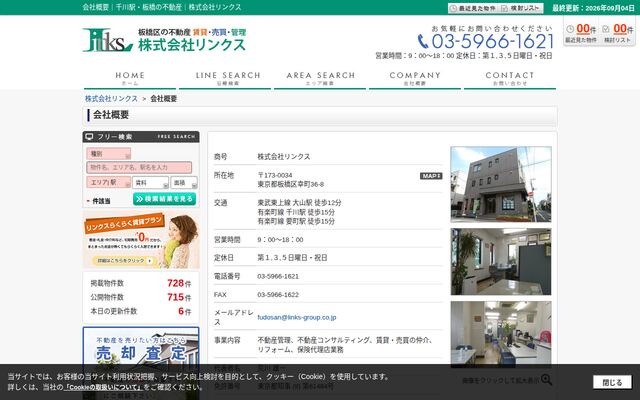The width and height of the screenshot is (640, 400).
Task: Open the 最近見た物件 button in top bar
Action: point(473,8)
